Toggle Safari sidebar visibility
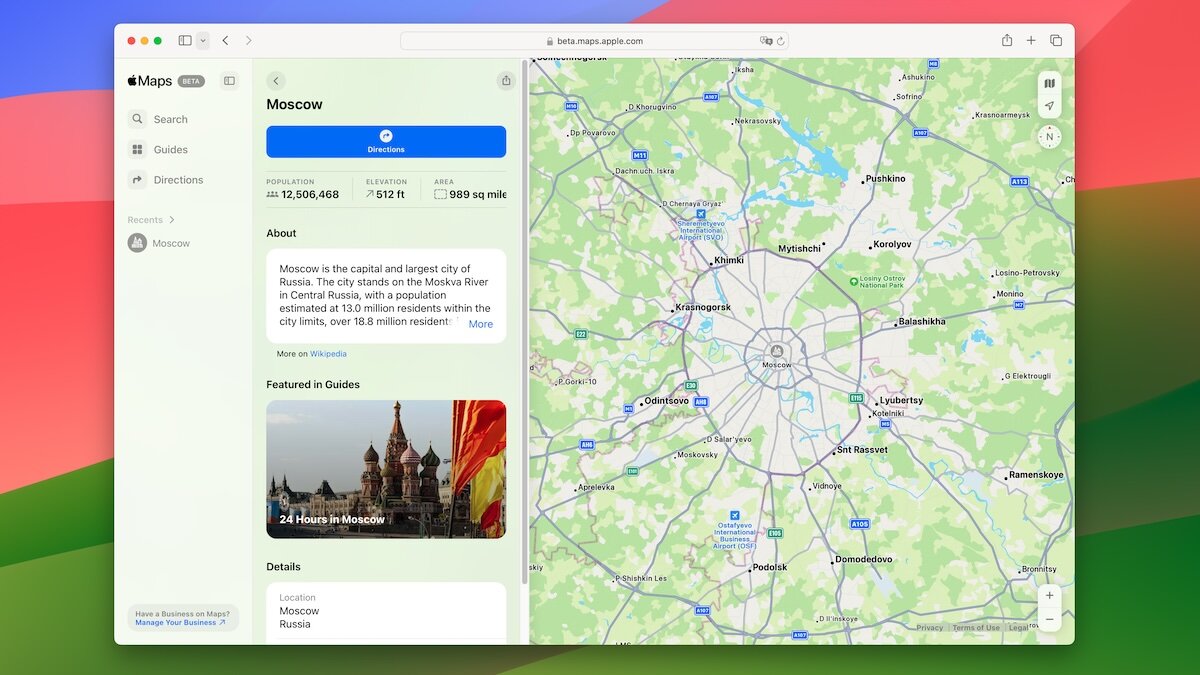Image resolution: width=1200 pixels, height=675 pixels. pyautogui.click(x=185, y=41)
